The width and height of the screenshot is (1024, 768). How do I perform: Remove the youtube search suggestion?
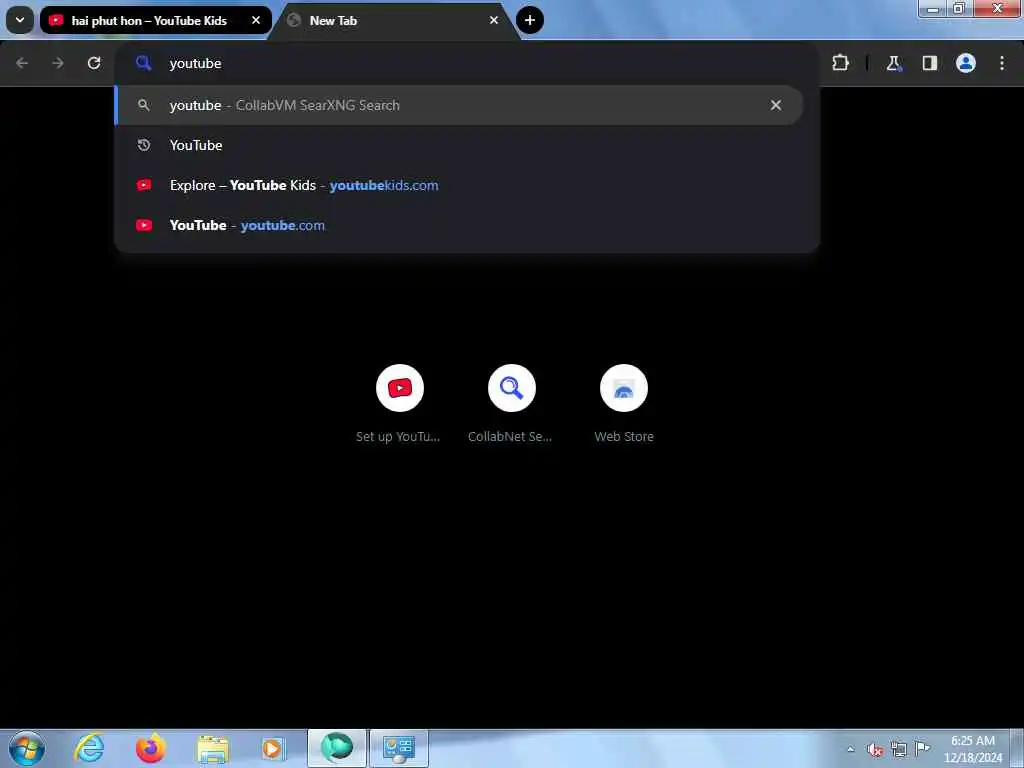(775, 105)
